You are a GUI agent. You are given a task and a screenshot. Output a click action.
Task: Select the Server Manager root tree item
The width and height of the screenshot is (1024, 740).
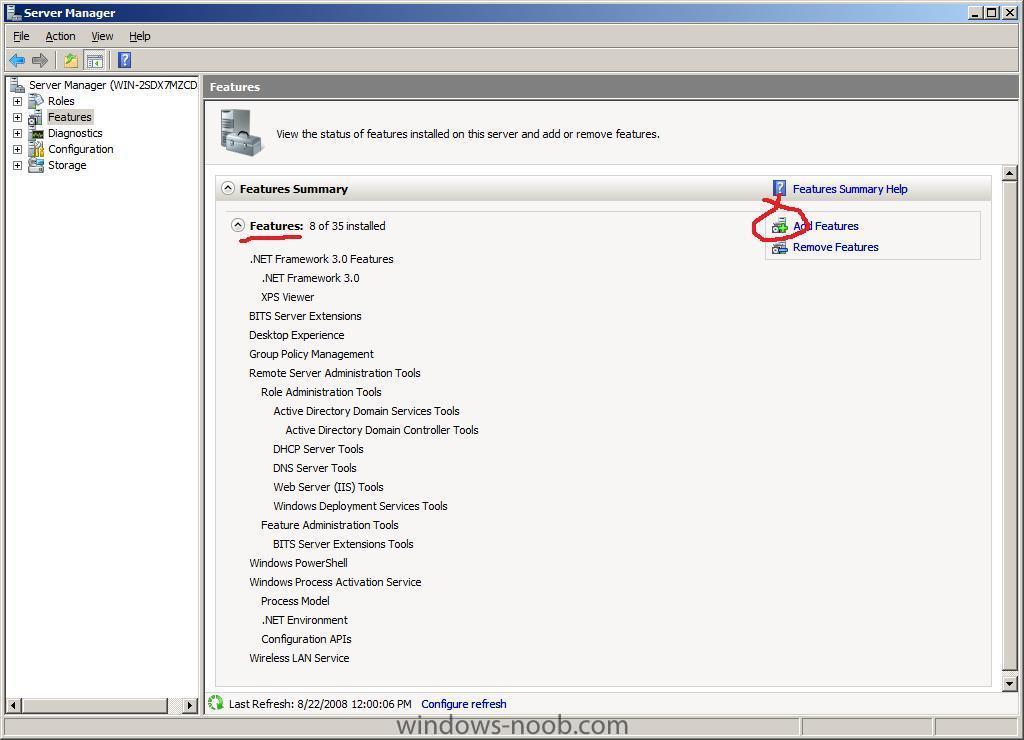pos(113,85)
